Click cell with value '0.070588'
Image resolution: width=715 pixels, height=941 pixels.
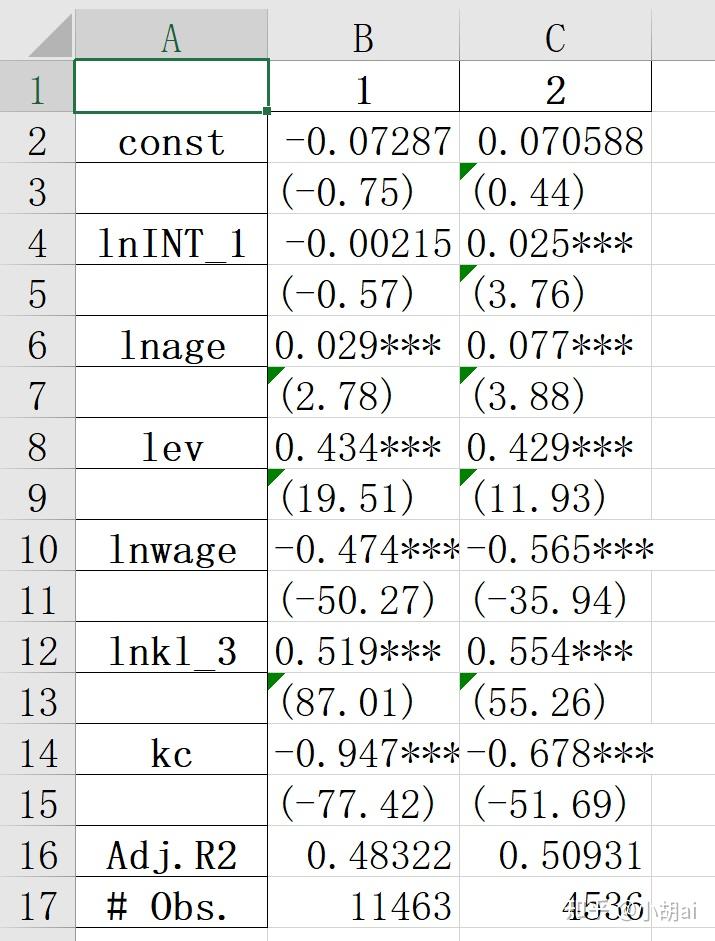[555, 137]
